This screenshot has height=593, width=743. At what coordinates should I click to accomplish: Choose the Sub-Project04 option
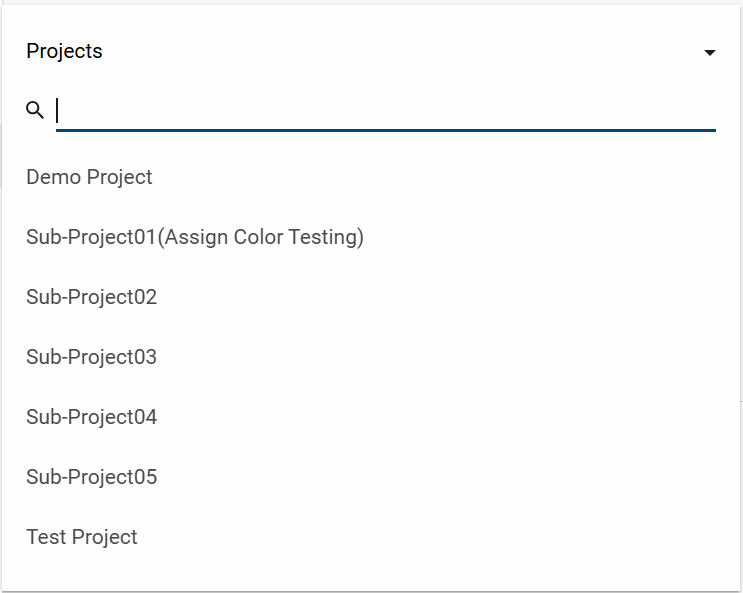(x=92, y=417)
